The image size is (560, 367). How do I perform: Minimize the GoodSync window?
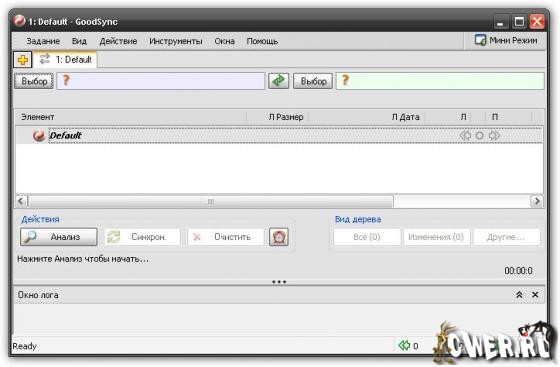pyautogui.click(x=500, y=22)
